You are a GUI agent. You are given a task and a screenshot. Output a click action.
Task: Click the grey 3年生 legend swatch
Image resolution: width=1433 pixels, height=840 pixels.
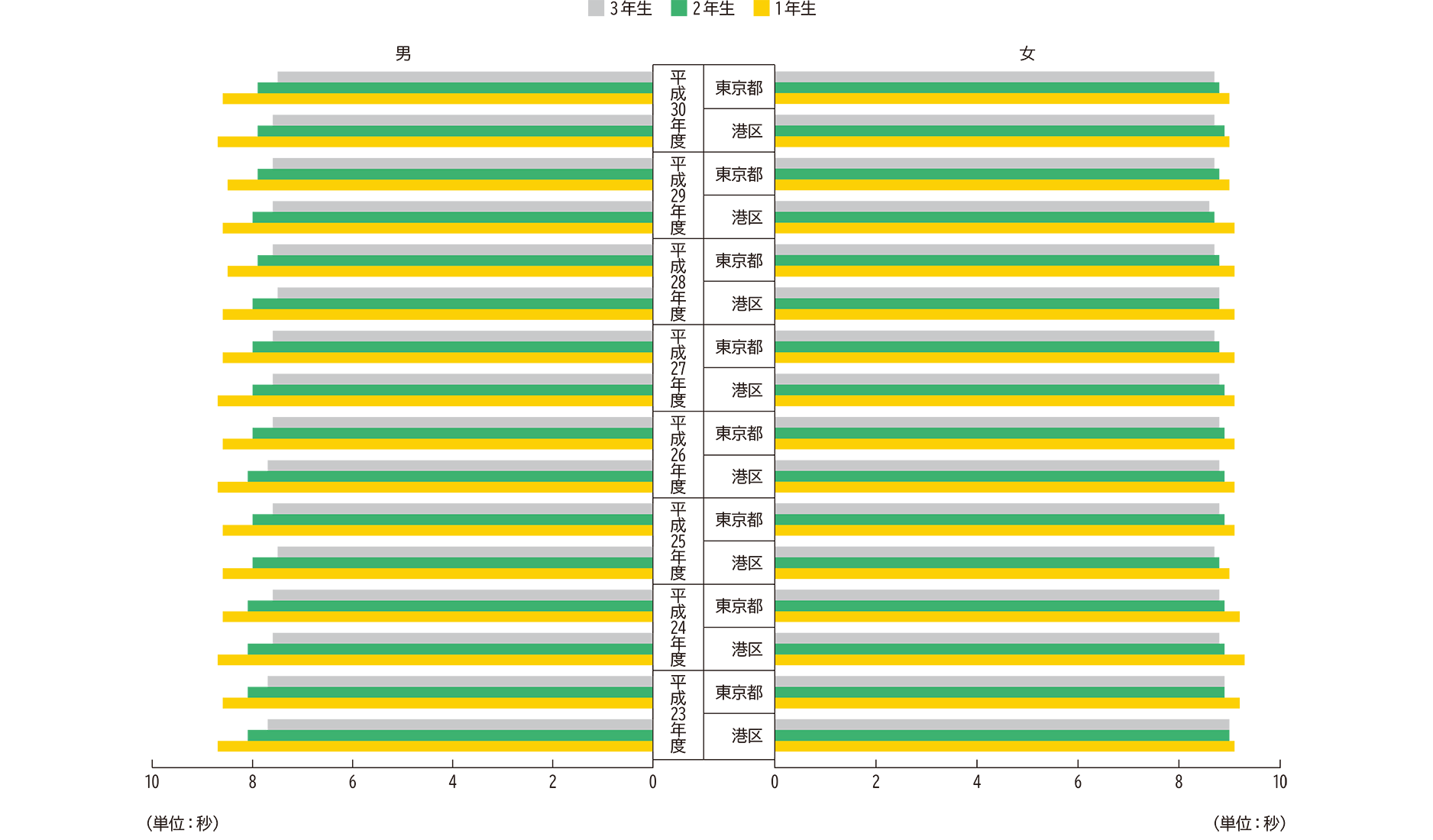coord(596,8)
